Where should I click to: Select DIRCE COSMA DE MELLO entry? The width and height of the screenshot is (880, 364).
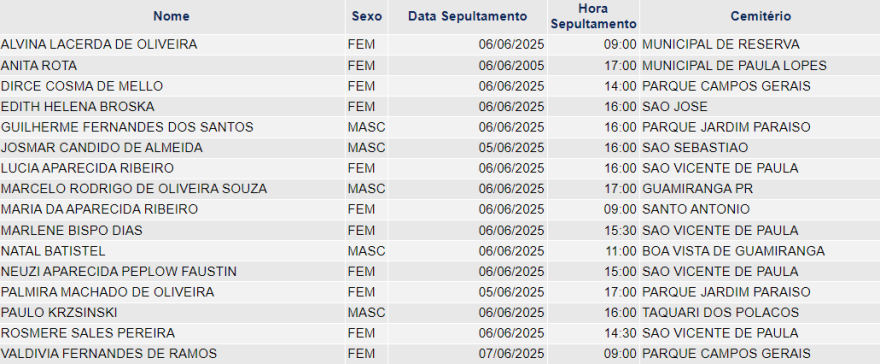(82, 86)
